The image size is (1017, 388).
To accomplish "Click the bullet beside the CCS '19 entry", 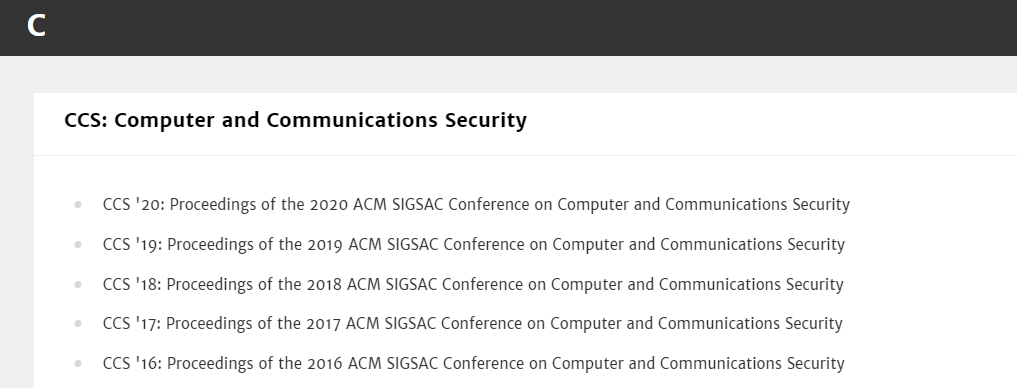I will pyautogui.click(x=78, y=245).
